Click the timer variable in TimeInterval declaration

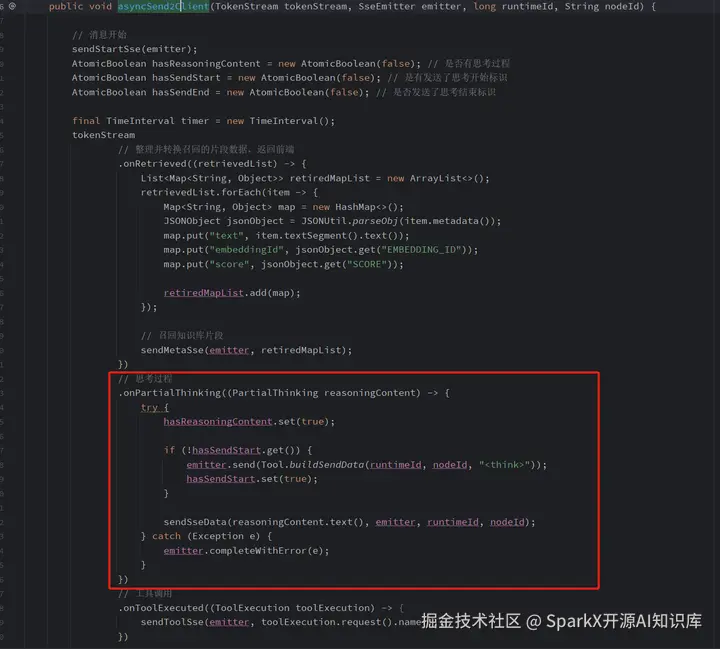195,121
